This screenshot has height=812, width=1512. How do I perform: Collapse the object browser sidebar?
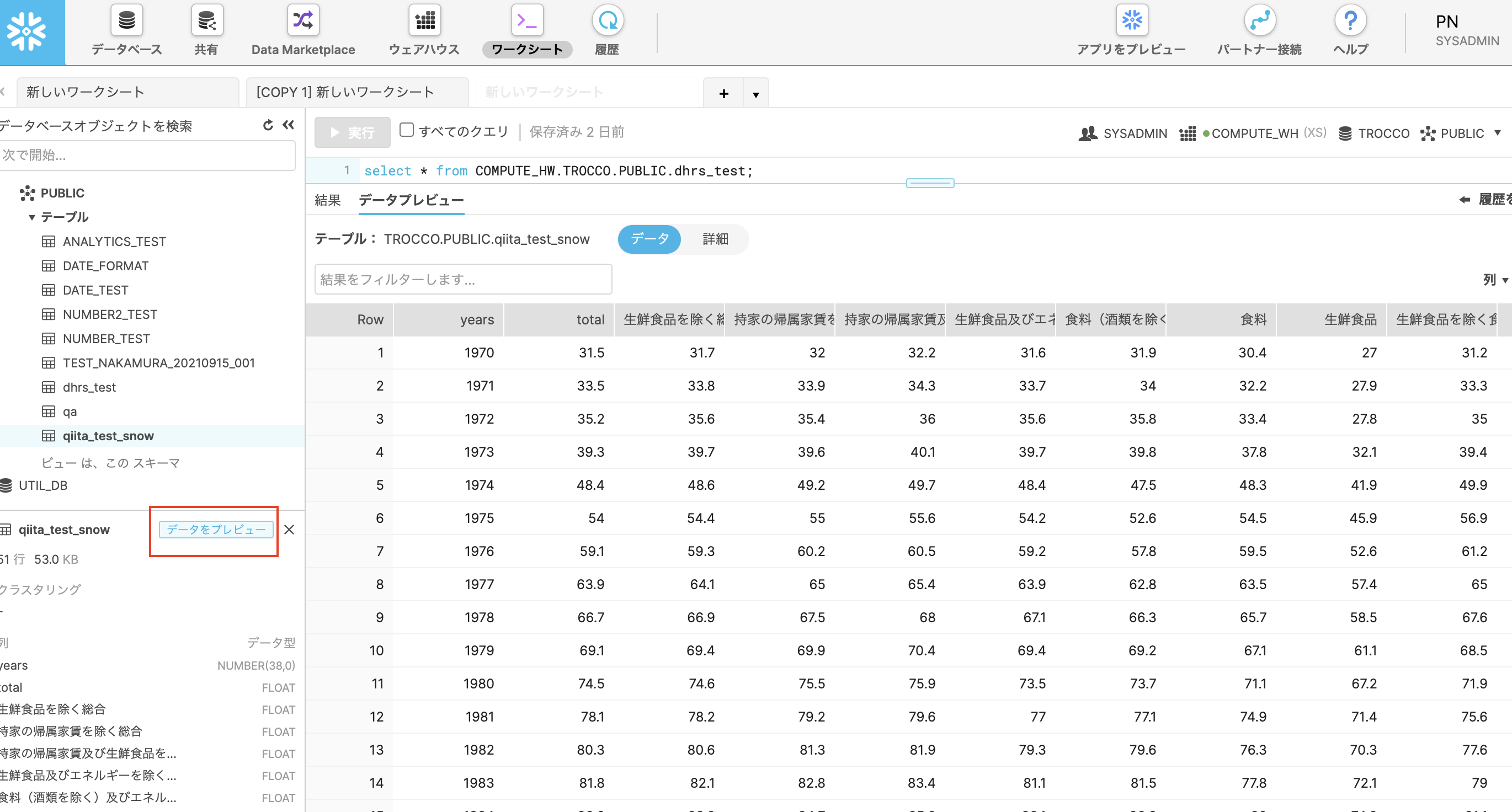288,125
